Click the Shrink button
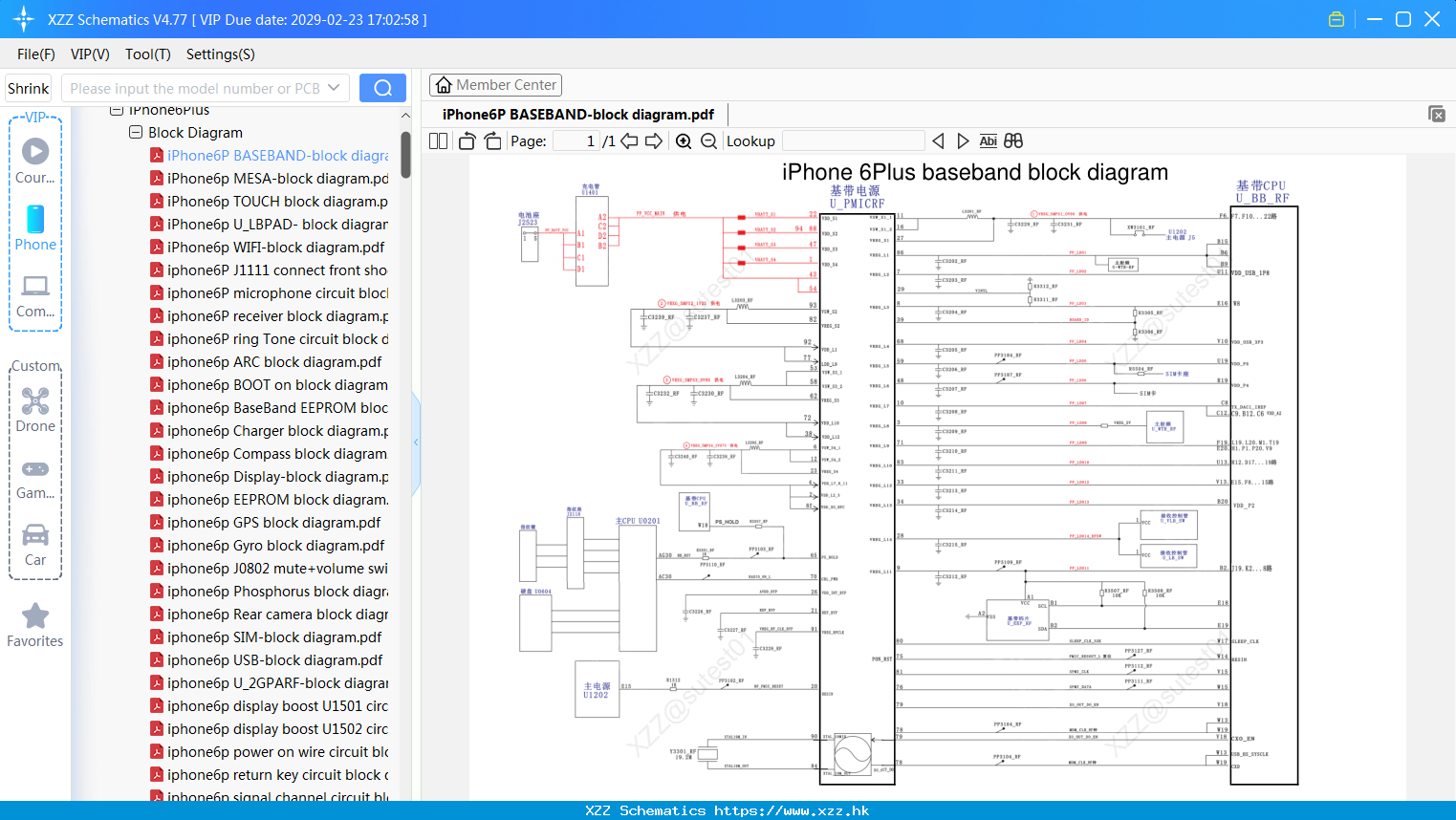1456x820 pixels. coord(29,88)
